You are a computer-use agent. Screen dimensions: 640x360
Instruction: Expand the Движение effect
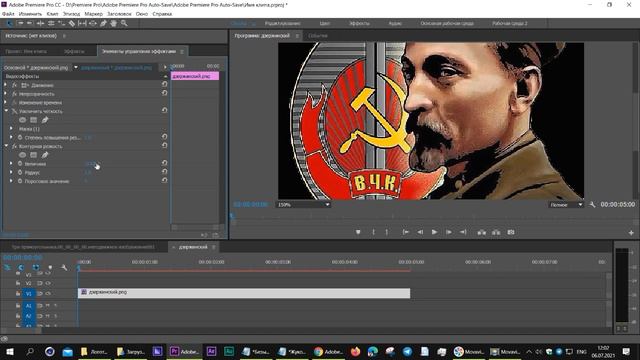tap(6, 84)
